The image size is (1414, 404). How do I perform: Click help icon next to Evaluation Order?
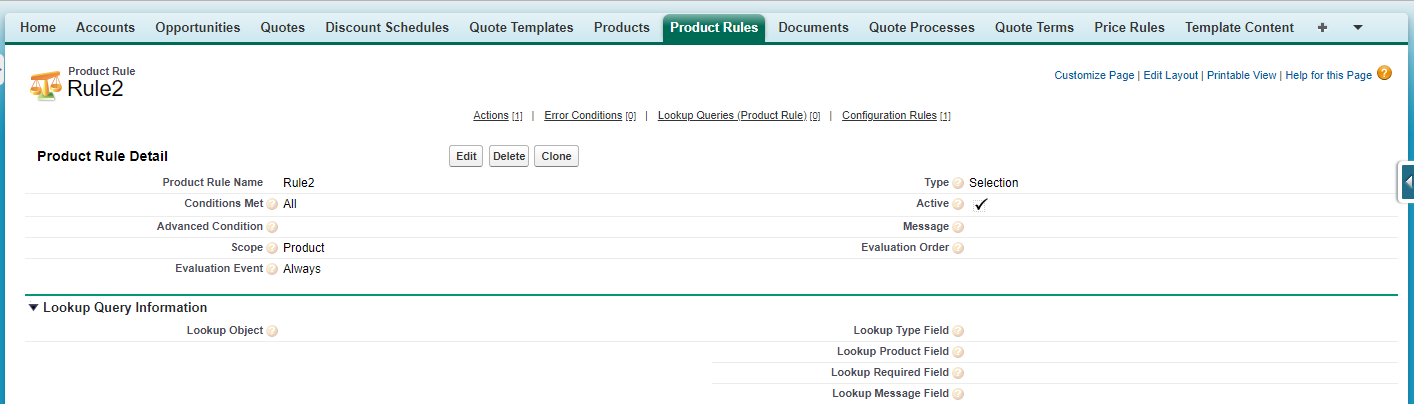pos(958,248)
